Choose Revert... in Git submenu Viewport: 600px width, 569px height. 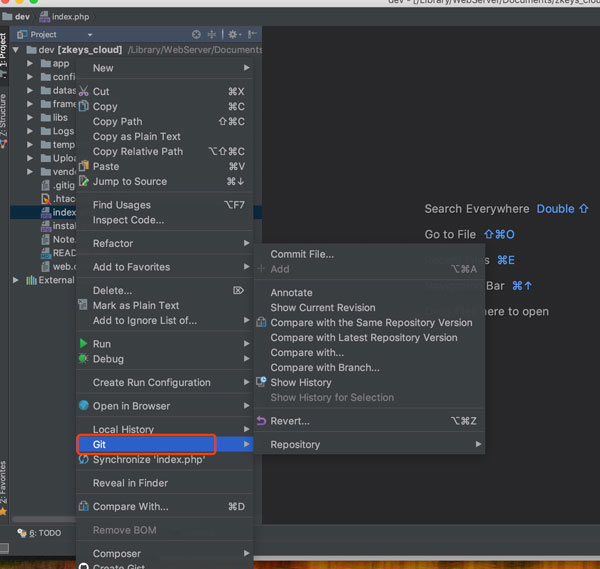coord(369,421)
